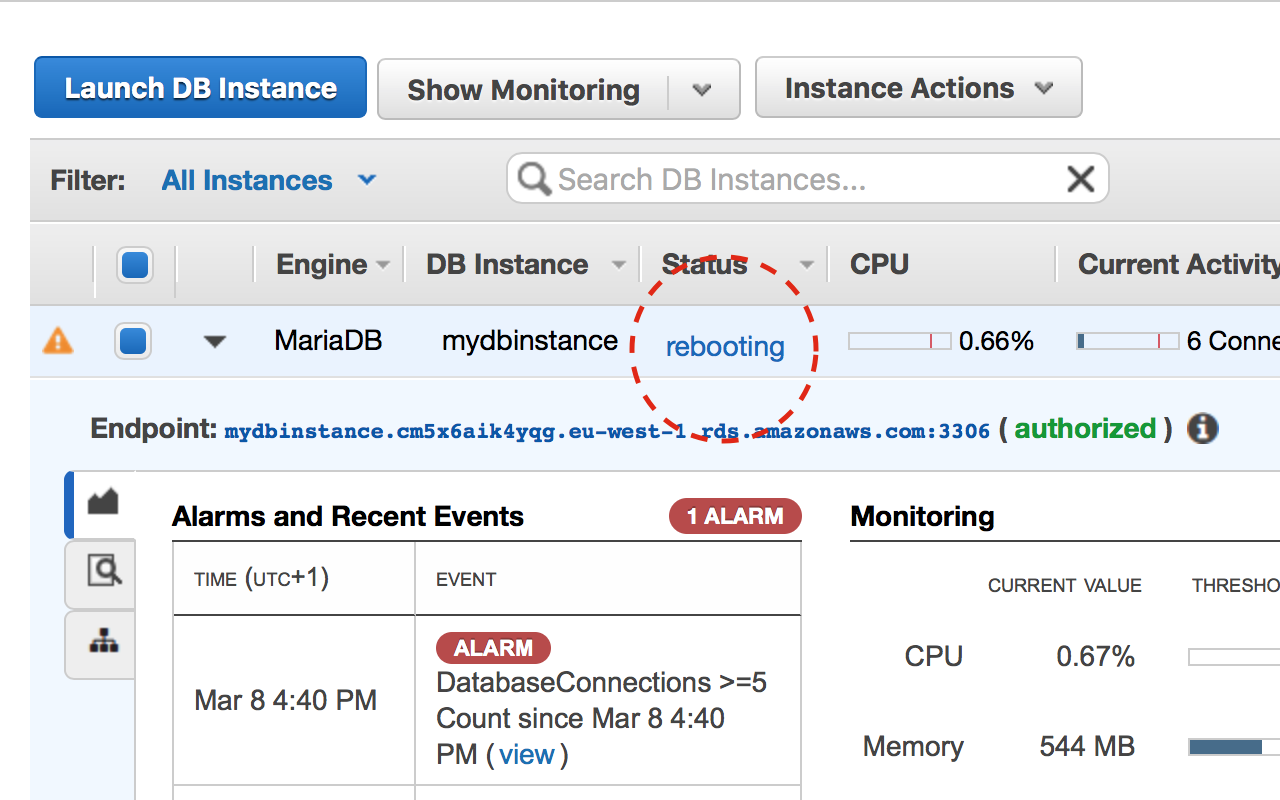Select the monitoring chart side tab
1280x800 pixels.
coord(102,502)
